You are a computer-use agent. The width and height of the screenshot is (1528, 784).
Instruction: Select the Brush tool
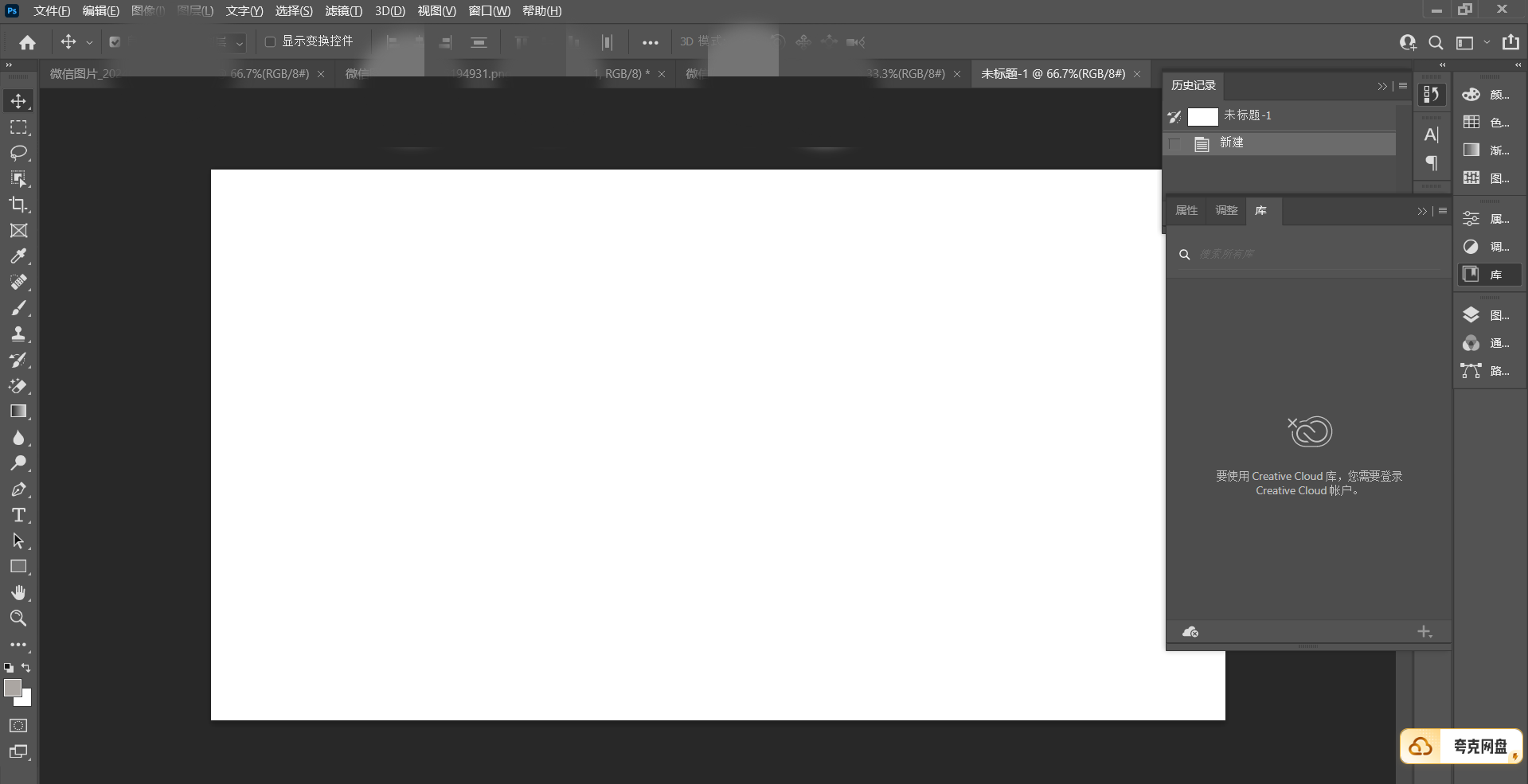(18, 308)
